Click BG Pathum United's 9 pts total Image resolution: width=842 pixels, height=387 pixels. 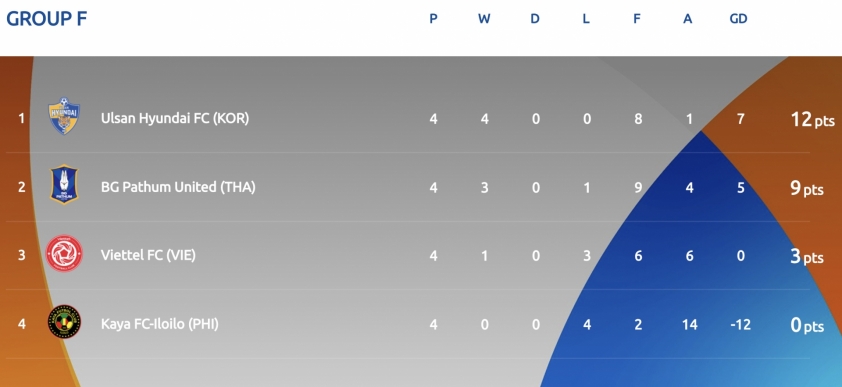click(x=807, y=188)
